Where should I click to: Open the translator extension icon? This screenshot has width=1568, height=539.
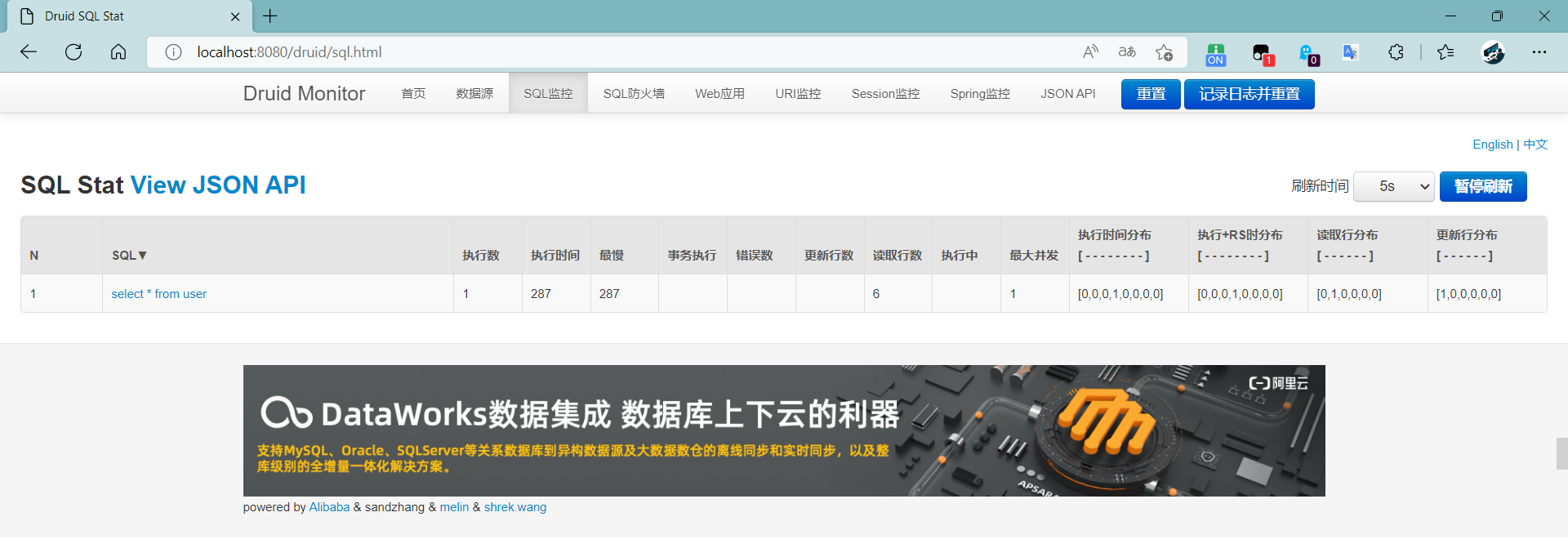[1351, 52]
